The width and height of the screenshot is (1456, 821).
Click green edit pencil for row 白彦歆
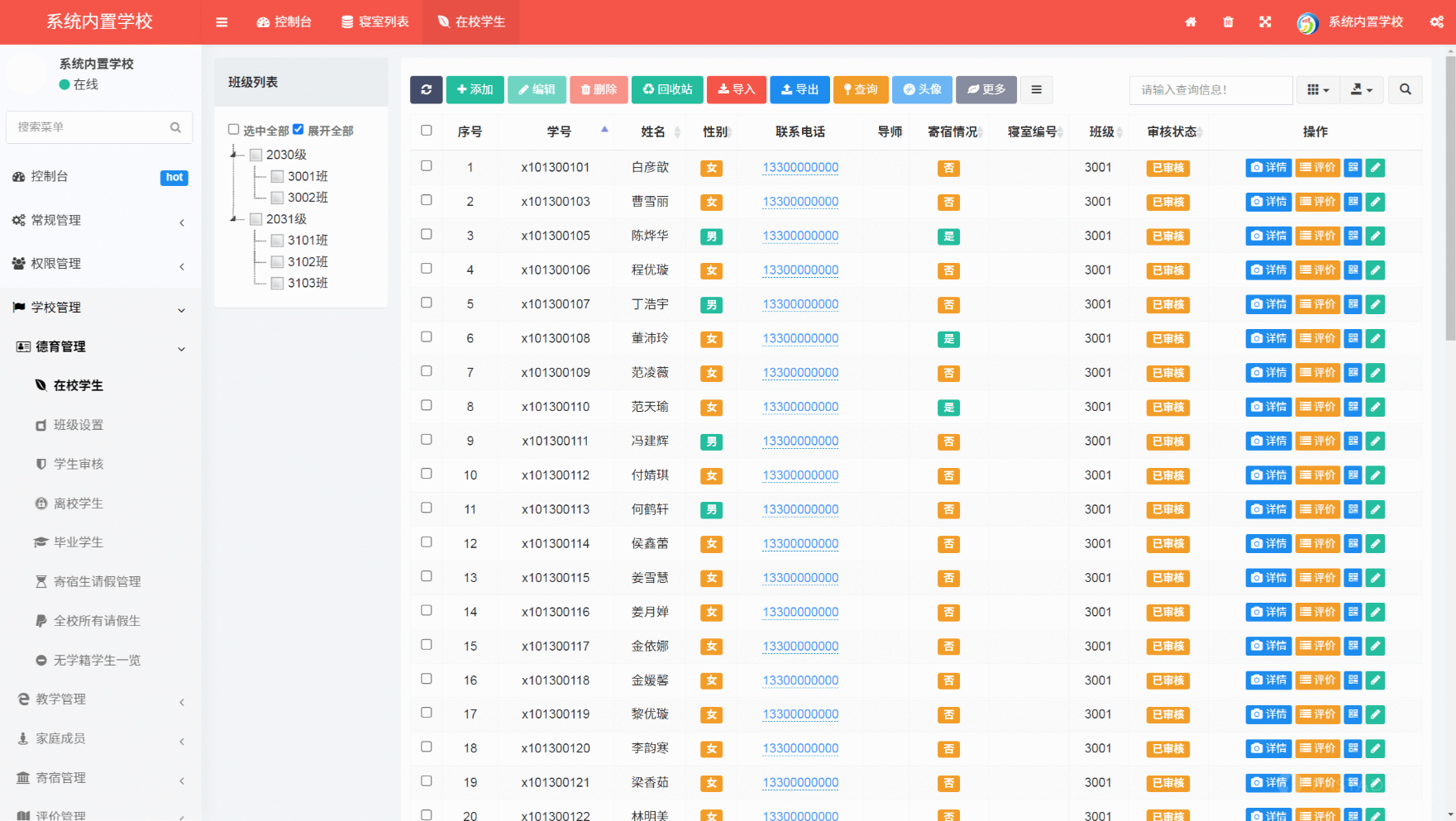coord(1375,168)
